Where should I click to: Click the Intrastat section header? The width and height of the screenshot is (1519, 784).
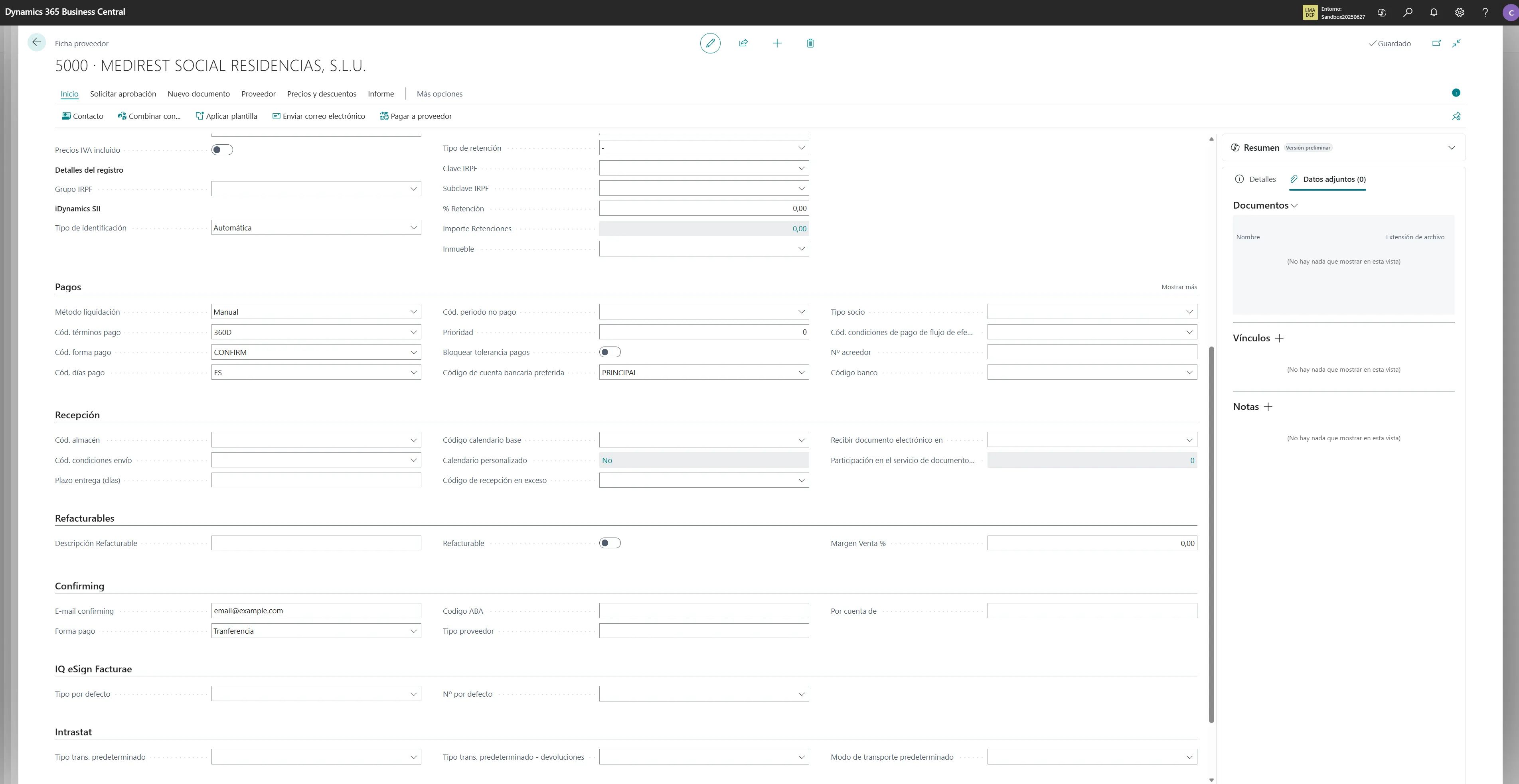pyautogui.click(x=73, y=732)
